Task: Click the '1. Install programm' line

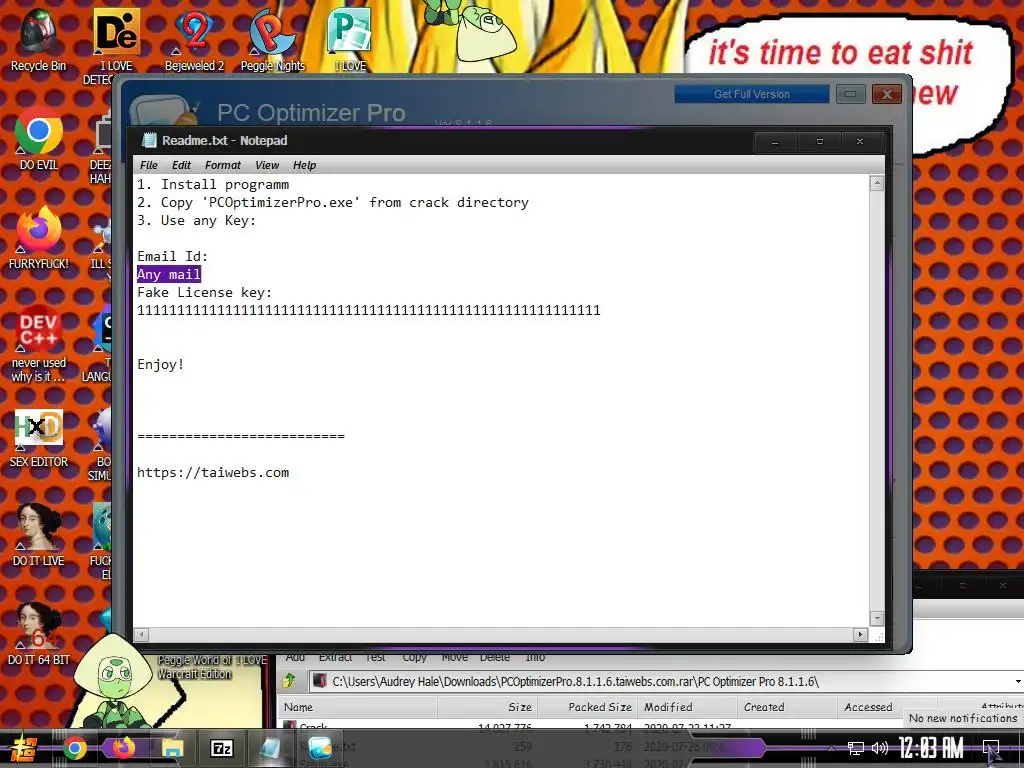Action: (213, 185)
